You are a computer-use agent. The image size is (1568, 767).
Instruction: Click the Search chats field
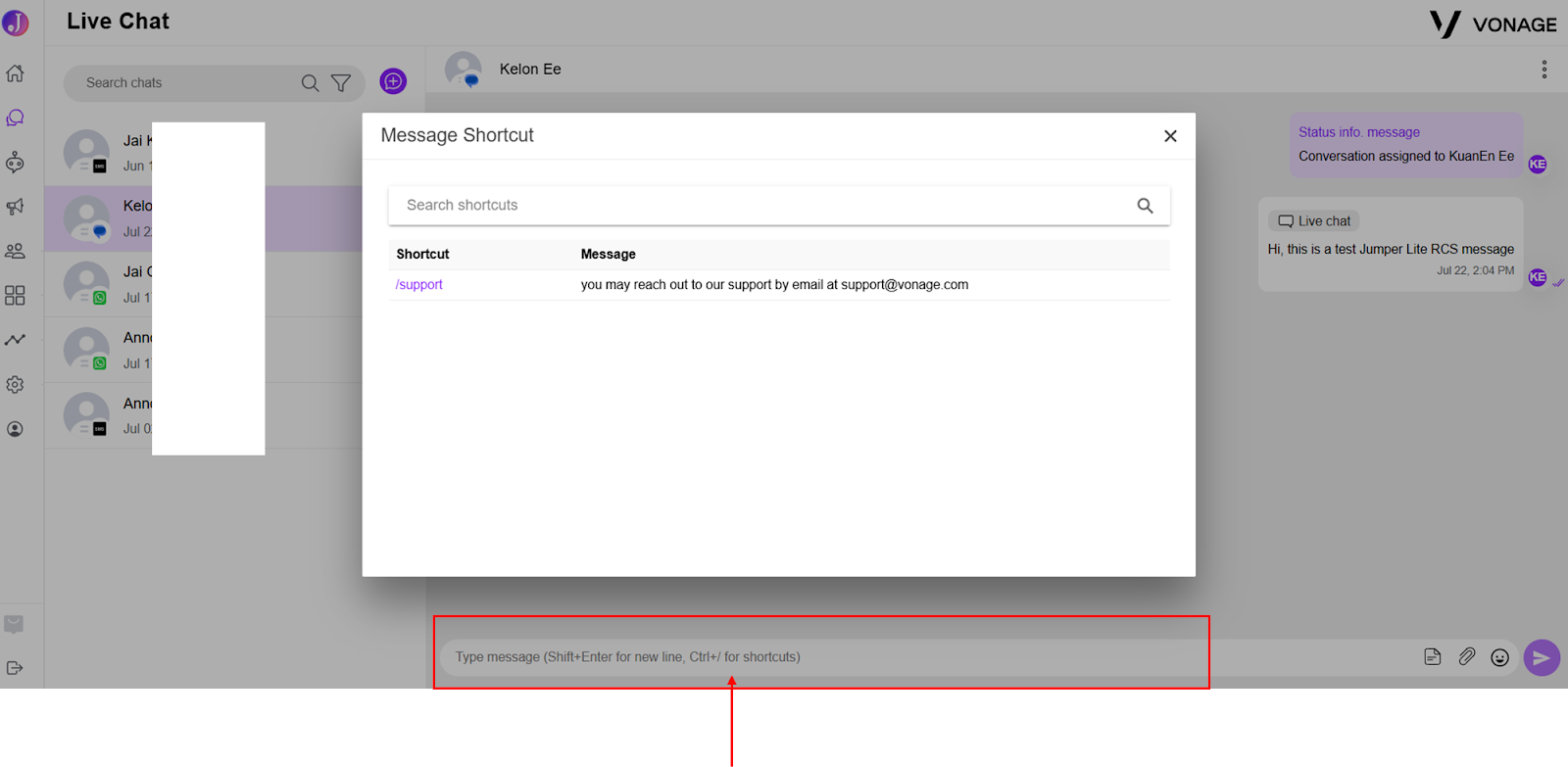(x=191, y=83)
